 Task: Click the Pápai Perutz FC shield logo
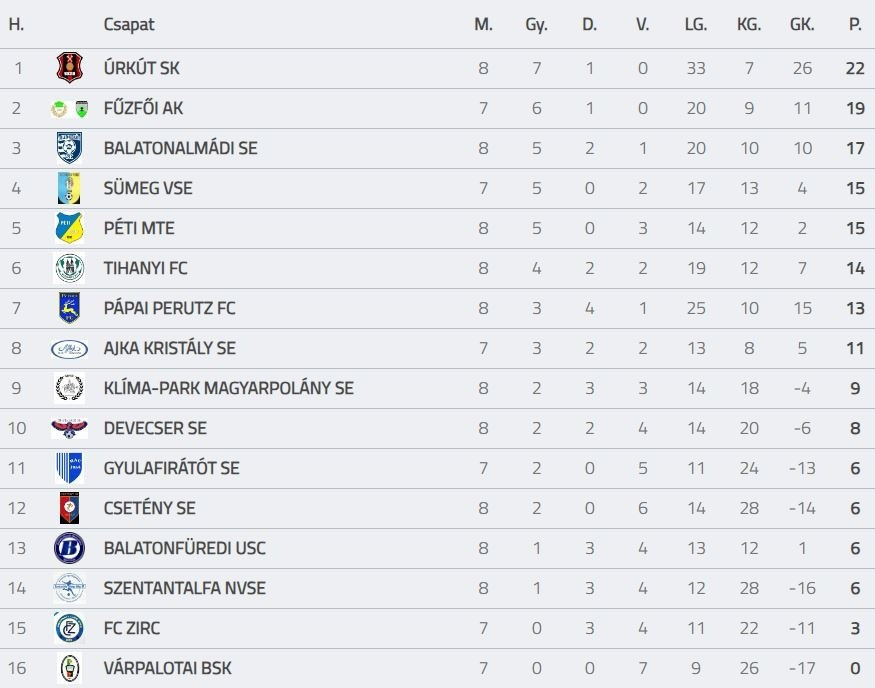point(69,308)
